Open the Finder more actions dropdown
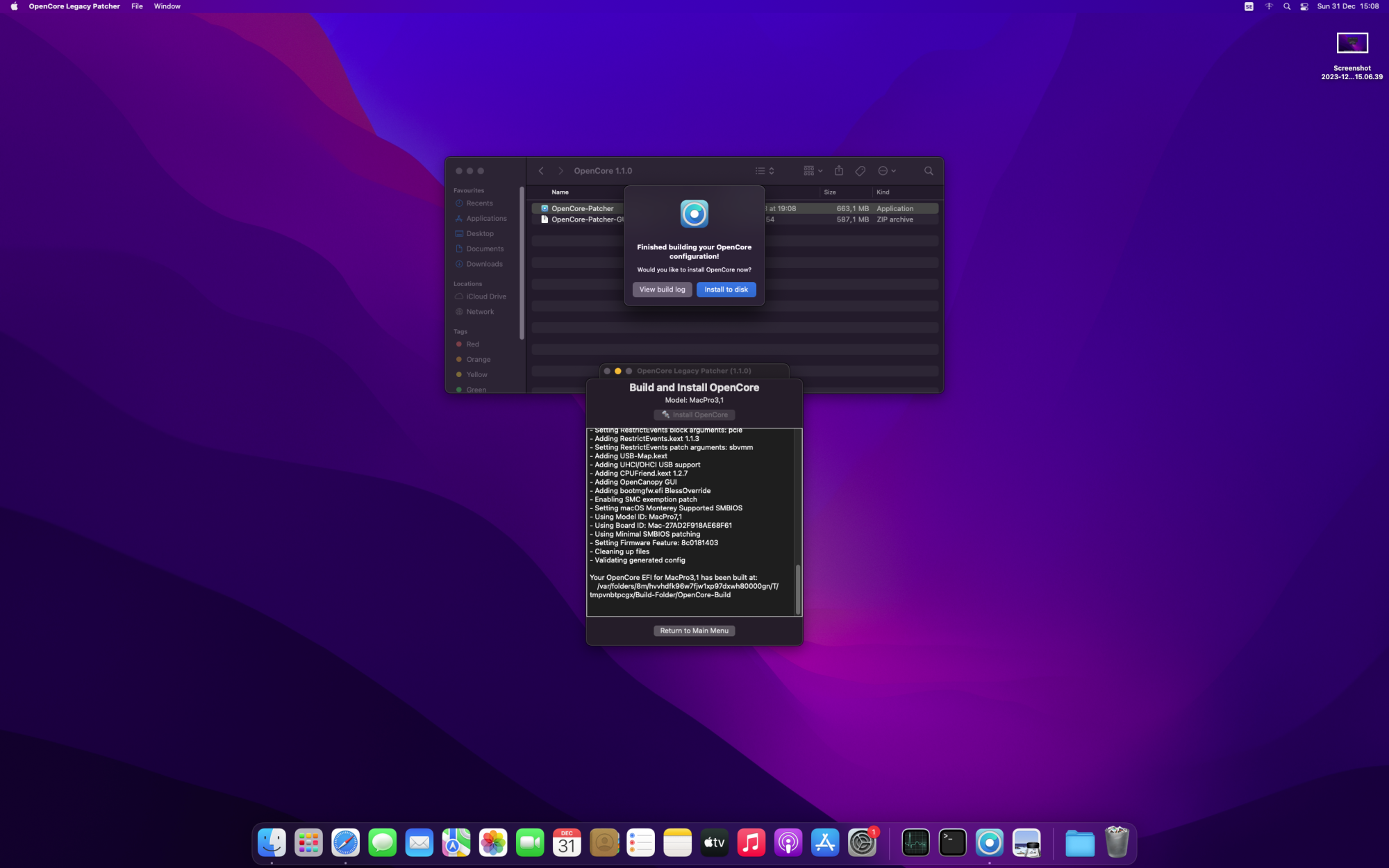1389x868 pixels. point(887,171)
